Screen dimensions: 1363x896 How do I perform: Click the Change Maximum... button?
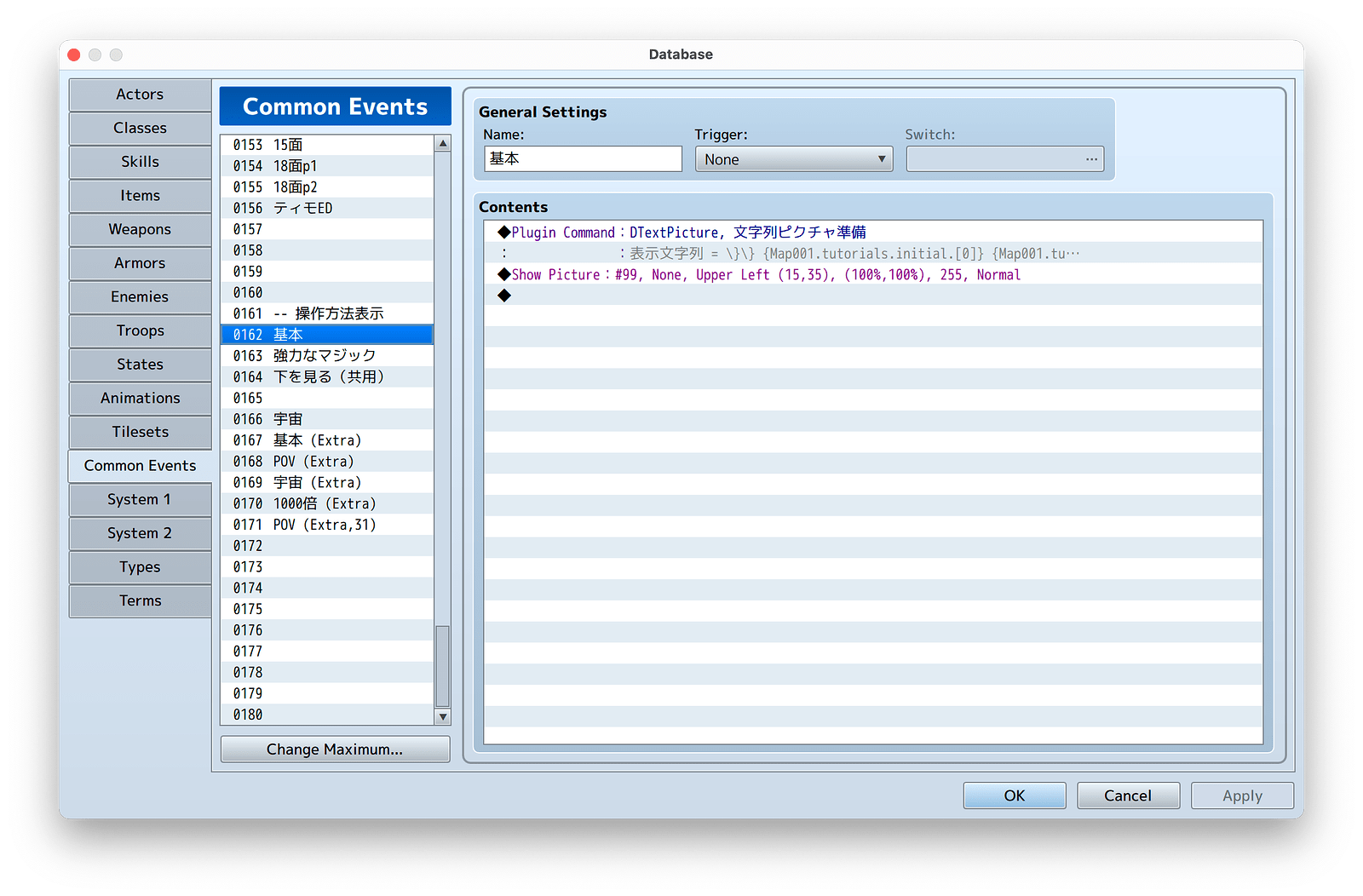click(x=335, y=750)
